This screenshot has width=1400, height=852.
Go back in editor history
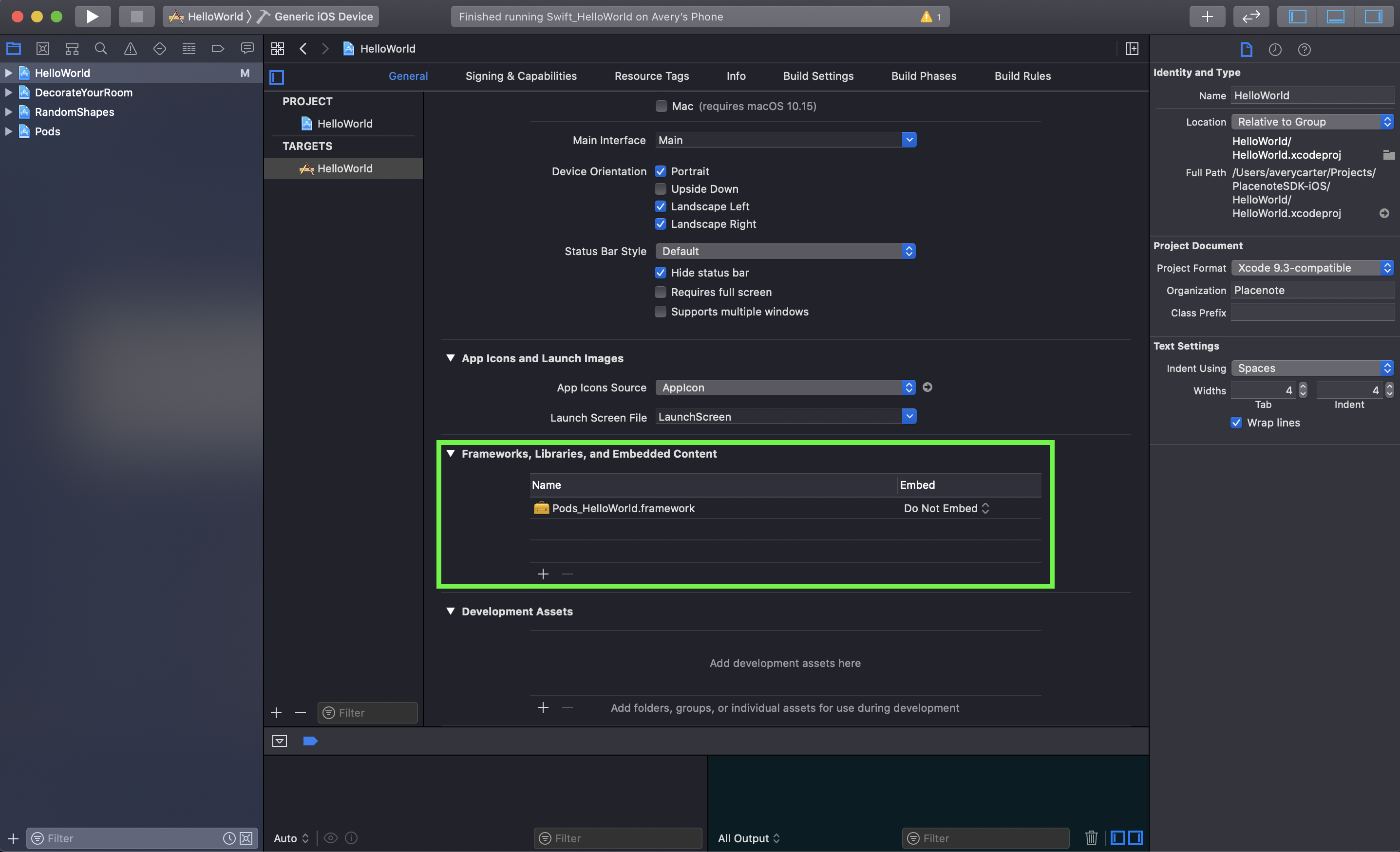point(303,49)
